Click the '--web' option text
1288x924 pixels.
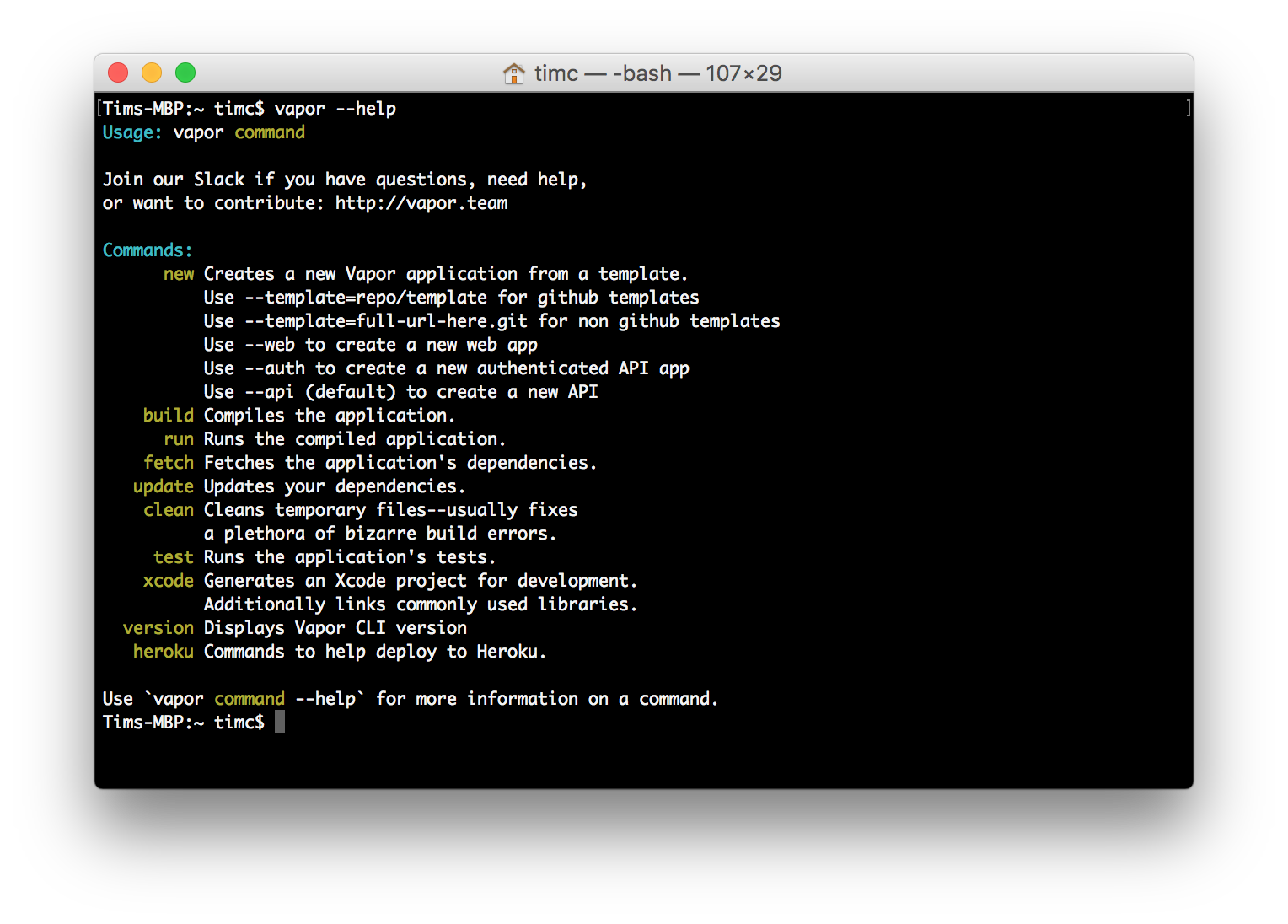click(270, 345)
